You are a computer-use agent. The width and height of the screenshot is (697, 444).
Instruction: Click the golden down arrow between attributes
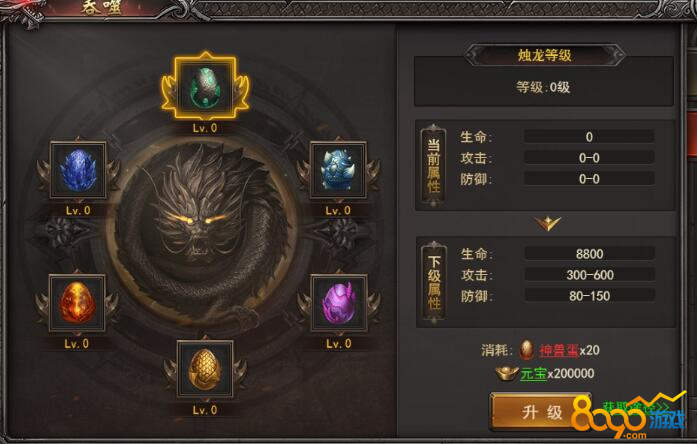pos(548,223)
